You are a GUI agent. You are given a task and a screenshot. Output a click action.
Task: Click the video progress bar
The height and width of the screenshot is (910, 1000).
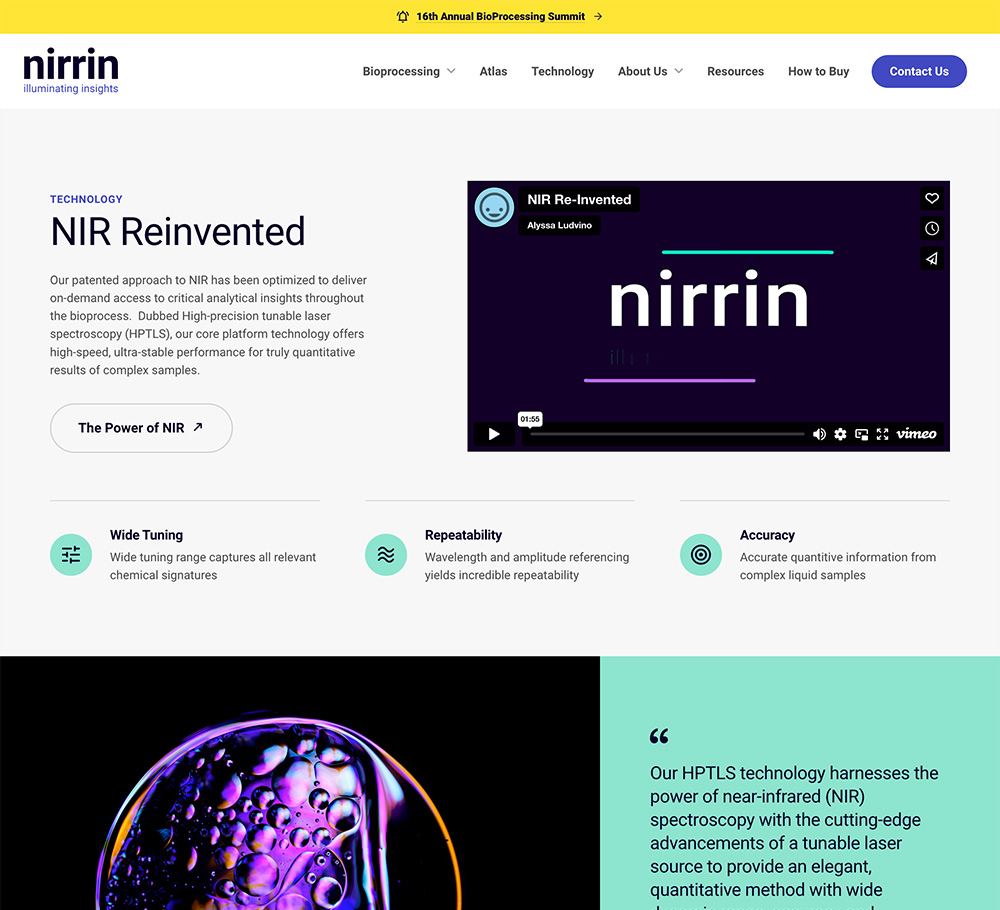pos(666,434)
